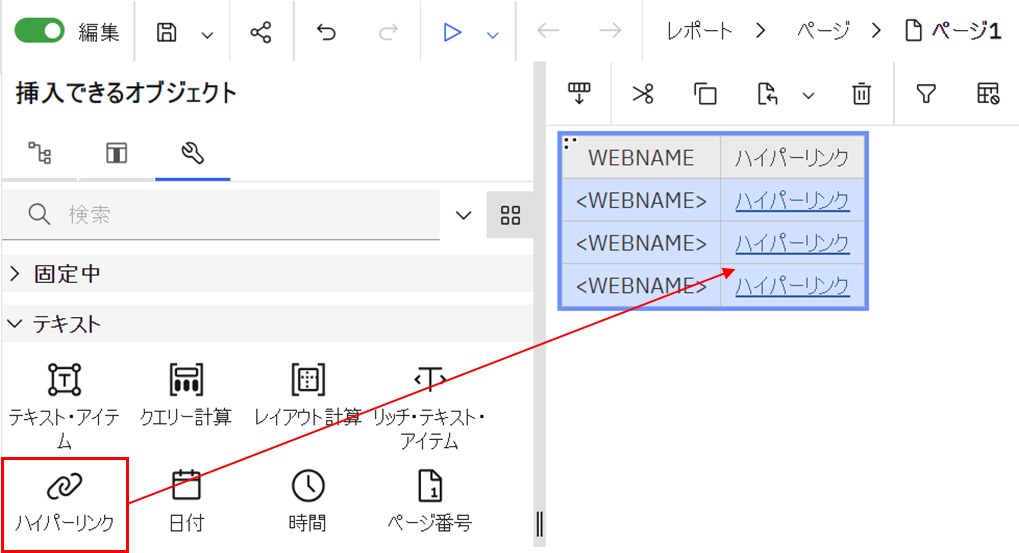Select the ハイパーリンク object in toolbox

tap(64, 503)
